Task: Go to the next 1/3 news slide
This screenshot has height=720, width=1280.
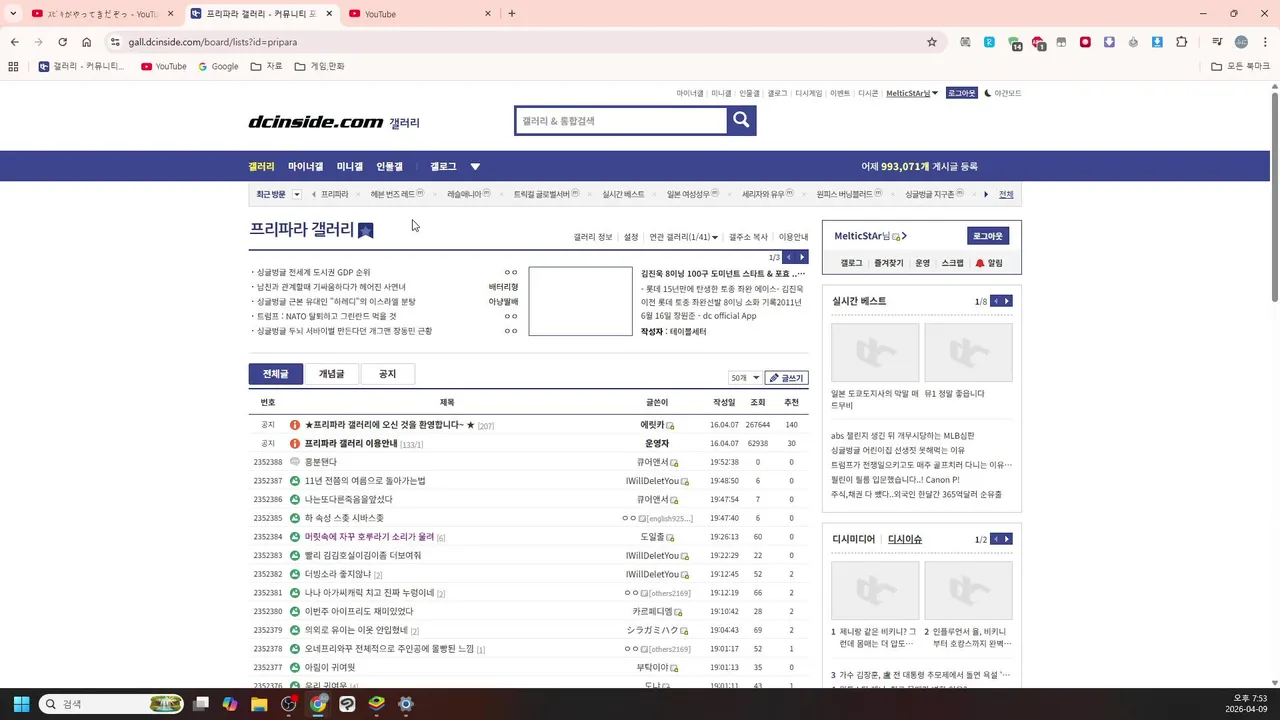Action: [802, 257]
